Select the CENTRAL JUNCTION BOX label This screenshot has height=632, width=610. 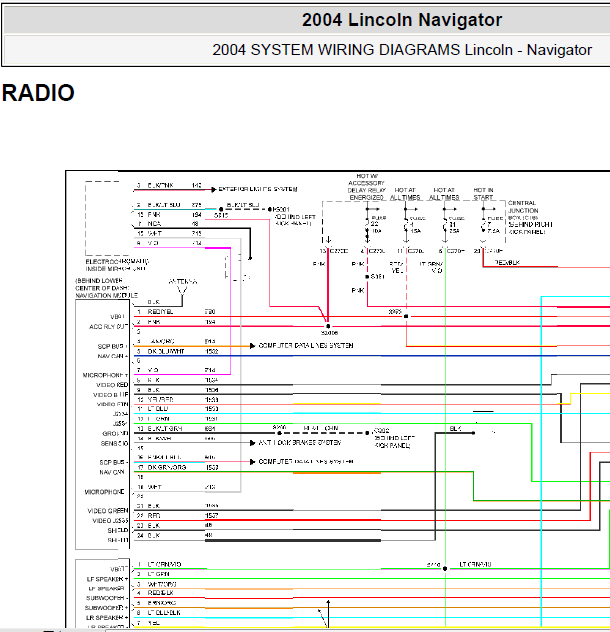pyautogui.click(x=523, y=210)
